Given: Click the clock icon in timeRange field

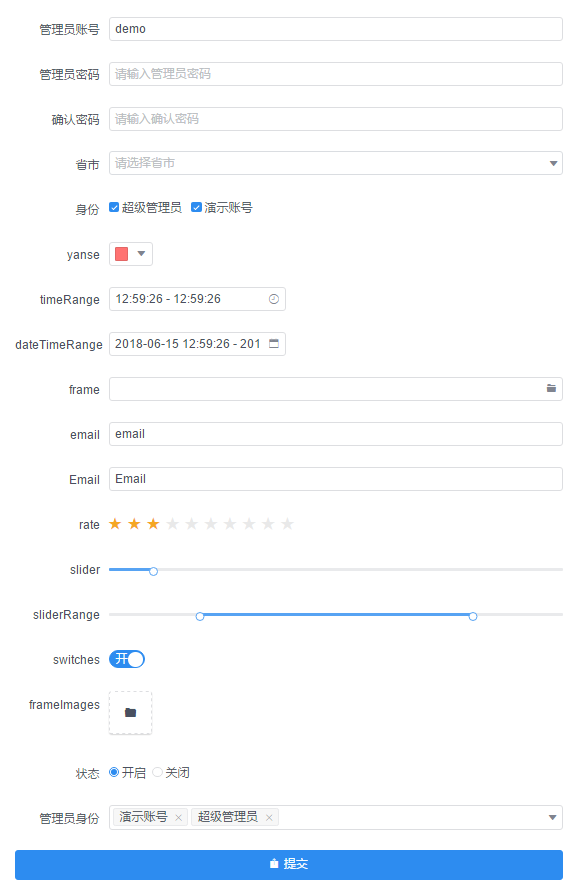Looking at the screenshot, I should pos(274,299).
